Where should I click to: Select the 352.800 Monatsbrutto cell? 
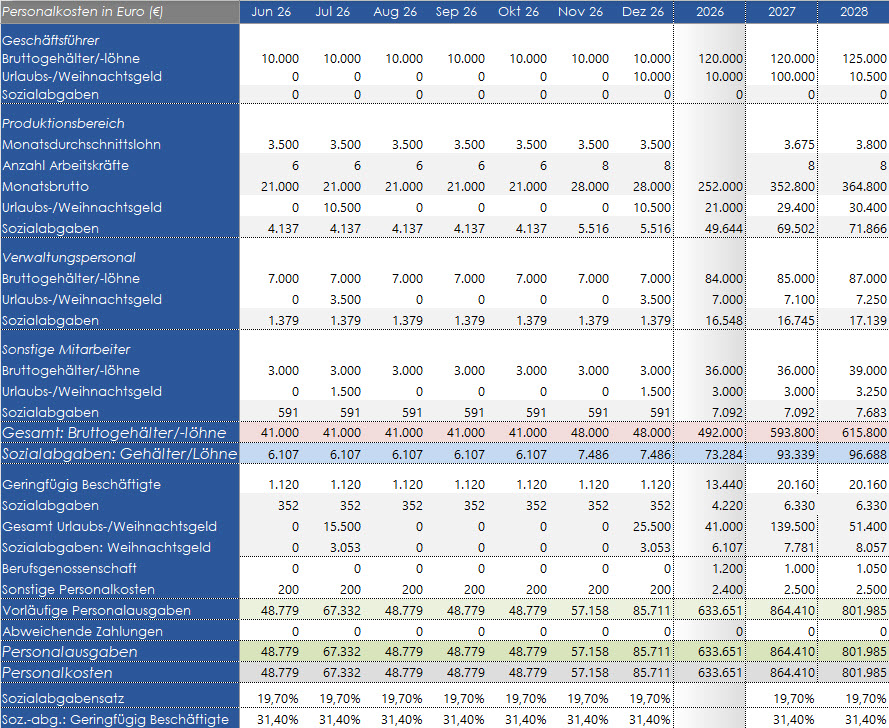(x=792, y=187)
